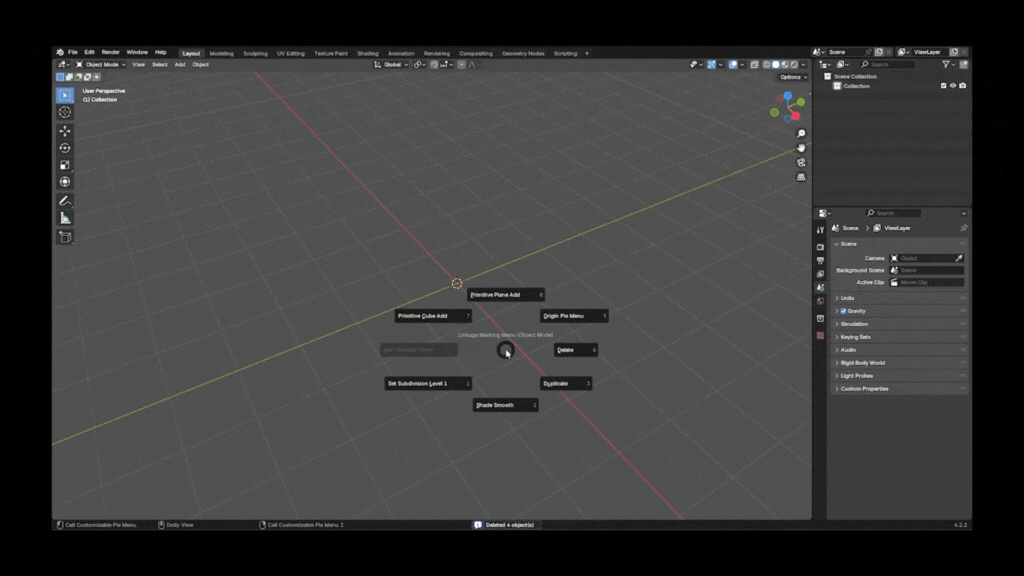Click the new collection icon in outliner
This screenshot has width=1024, height=576.
(x=963, y=65)
